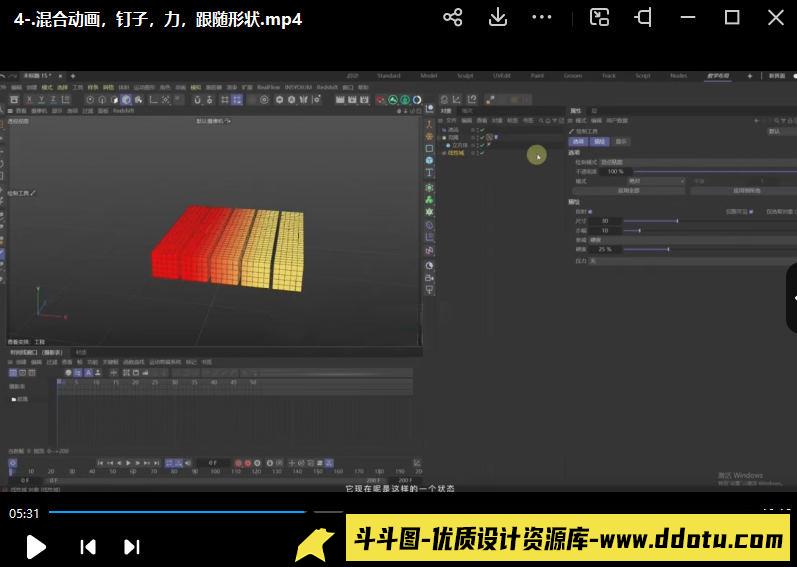Open the viewport Redshift menu
Image resolution: width=797 pixels, height=567 pixels.
coord(124,111)
